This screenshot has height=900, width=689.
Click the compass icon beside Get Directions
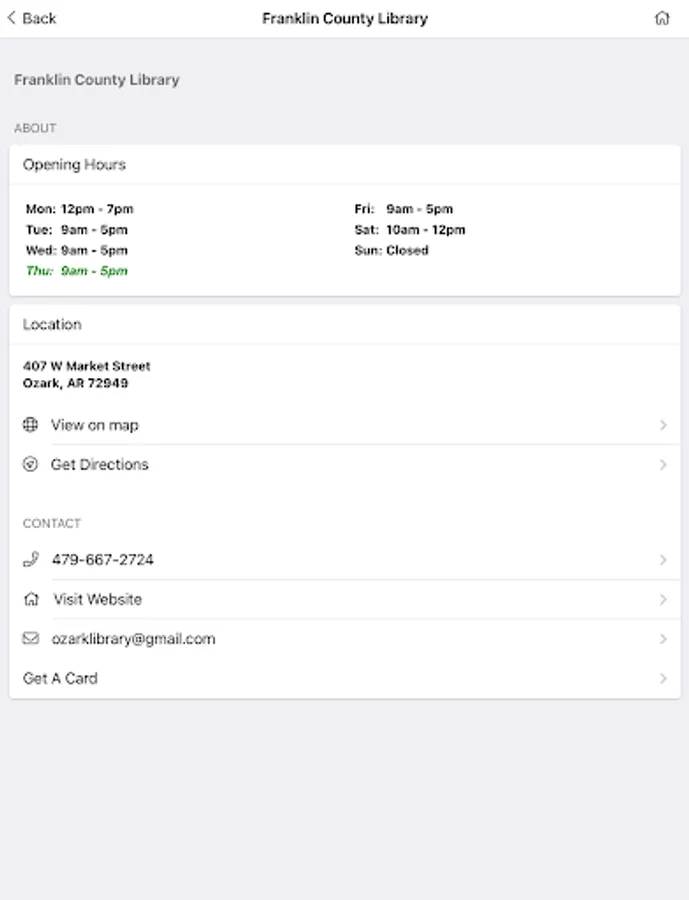[30, 464]
